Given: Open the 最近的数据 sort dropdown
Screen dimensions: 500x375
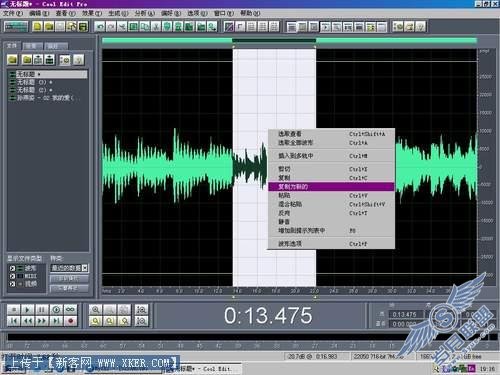Looking at the screenshot, I should [69, 268].
